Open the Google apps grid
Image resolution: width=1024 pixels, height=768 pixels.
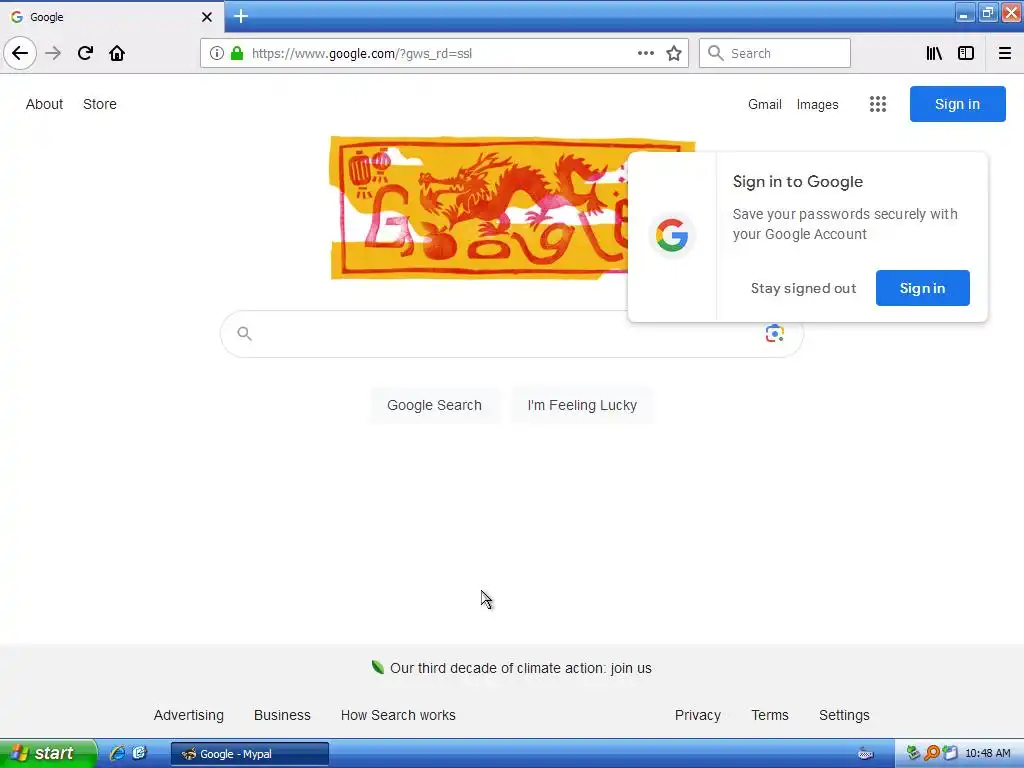(878, 104)
